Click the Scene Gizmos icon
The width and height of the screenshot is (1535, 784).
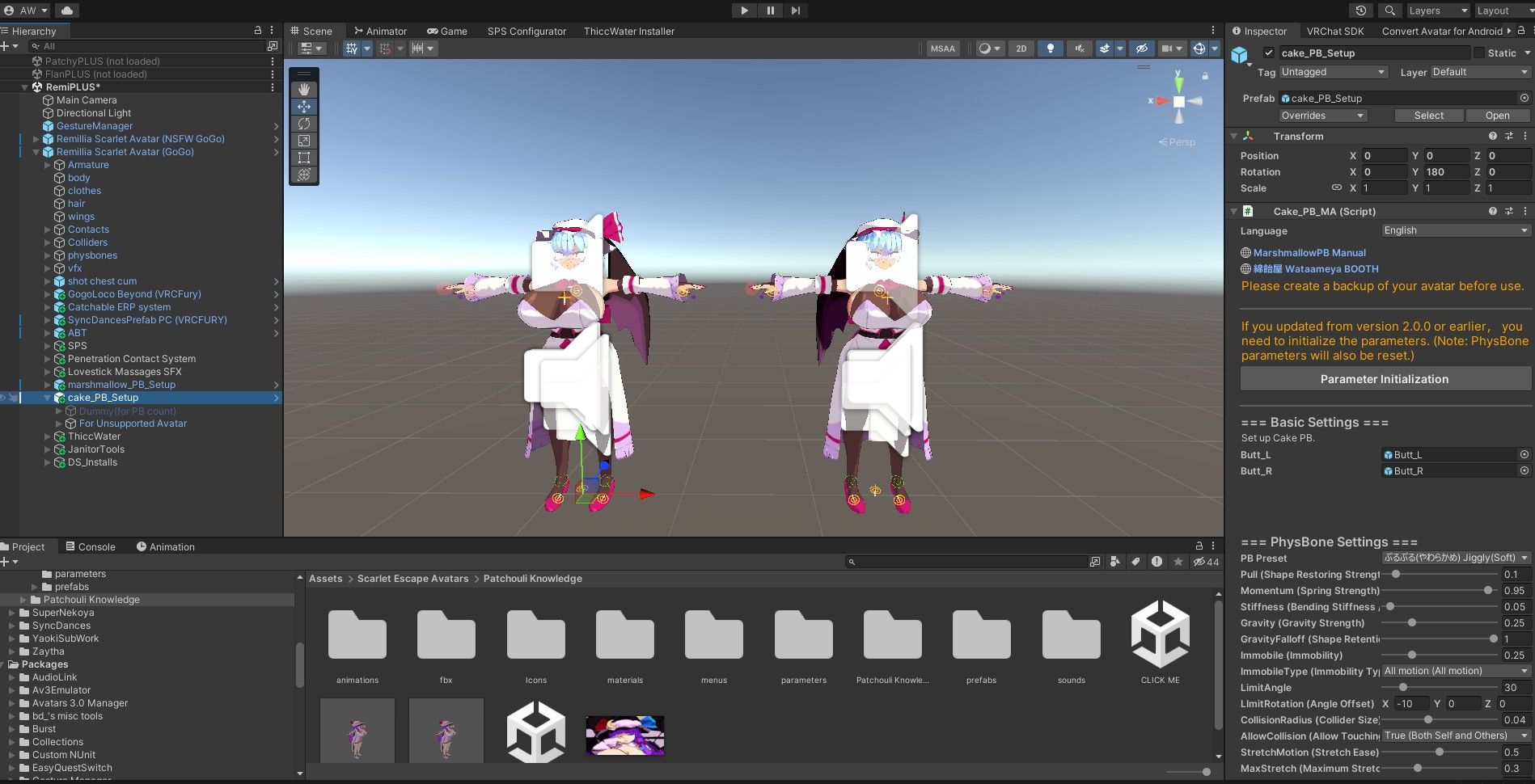1199,48
